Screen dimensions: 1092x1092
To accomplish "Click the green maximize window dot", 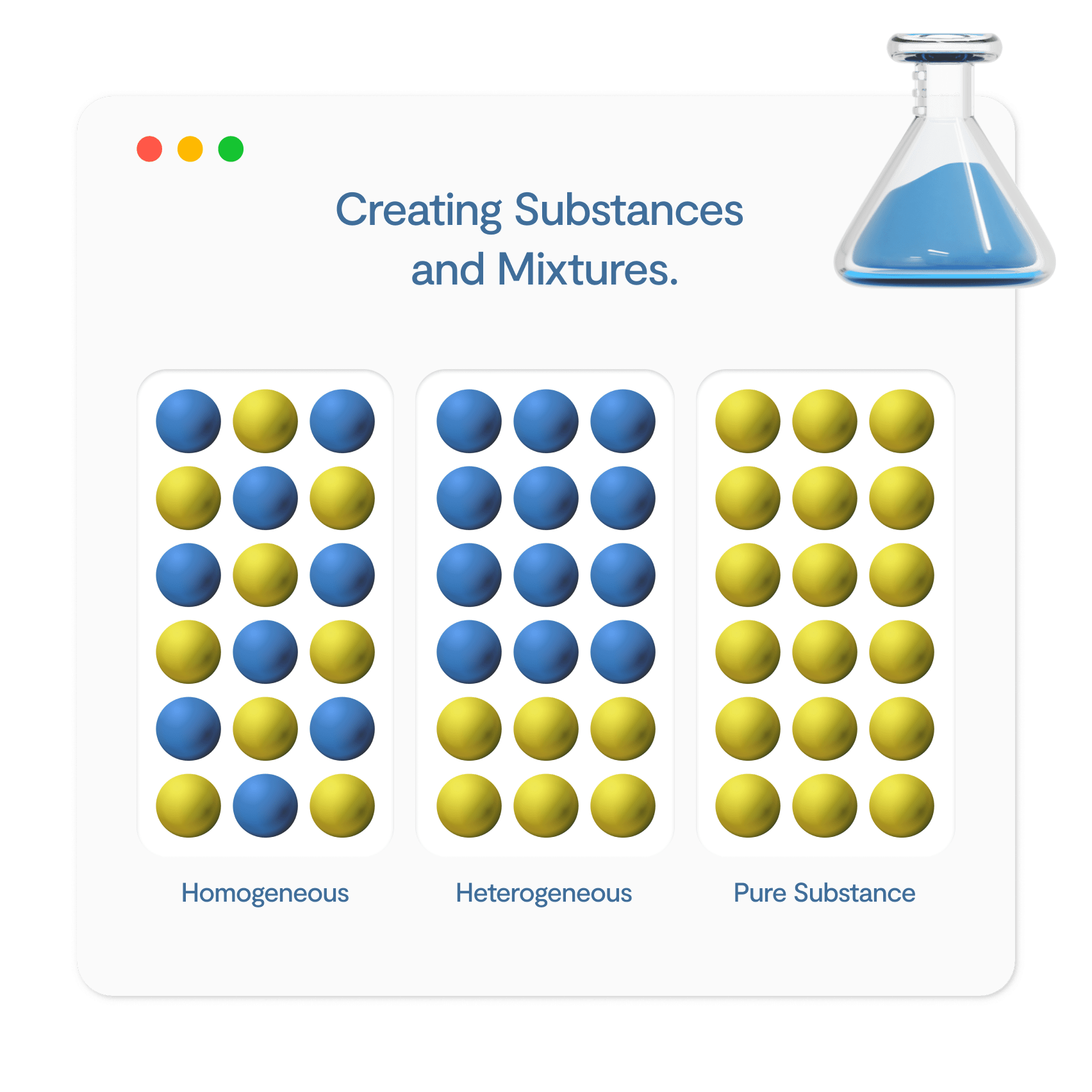I will click(x=231, y=149).
